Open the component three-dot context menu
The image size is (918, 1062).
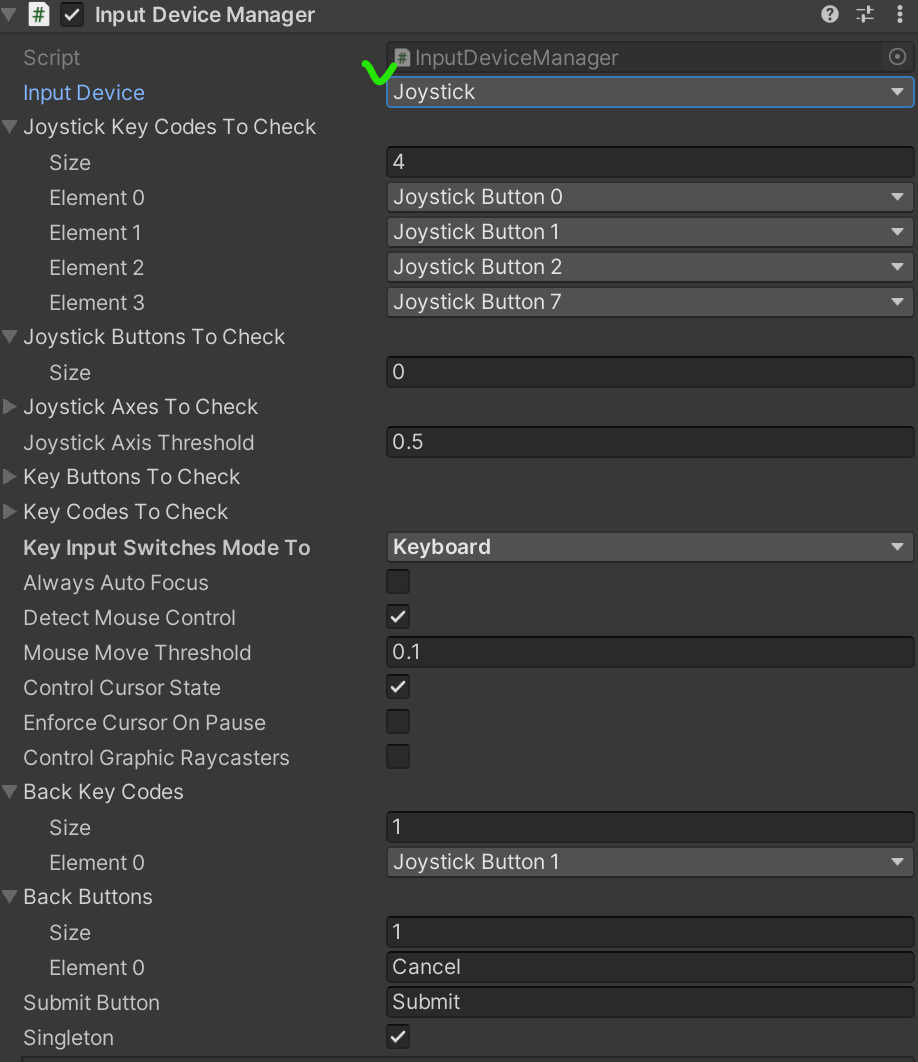[900, 14]
